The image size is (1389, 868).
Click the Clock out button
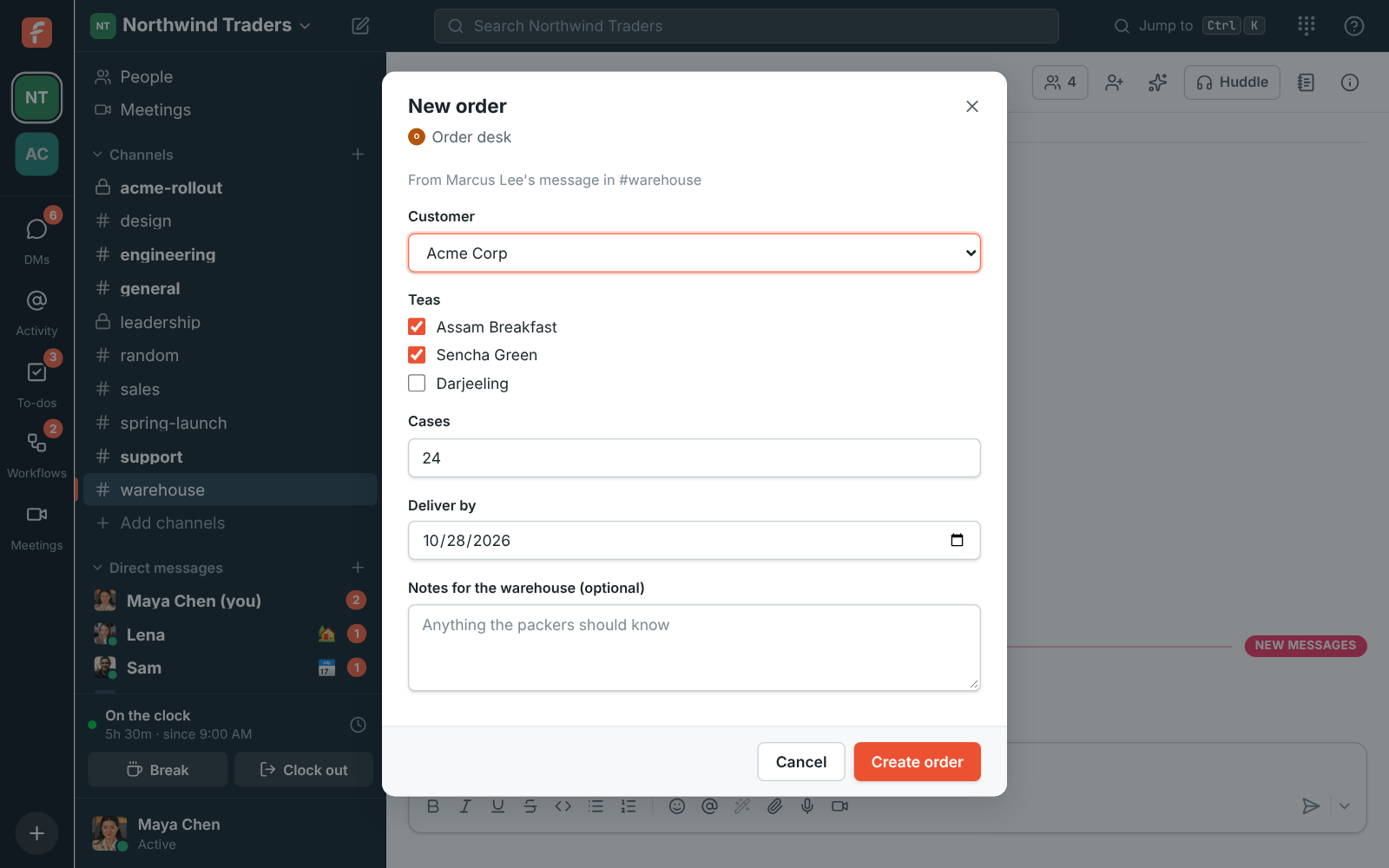pyautogui.click(x=304, y=770)
